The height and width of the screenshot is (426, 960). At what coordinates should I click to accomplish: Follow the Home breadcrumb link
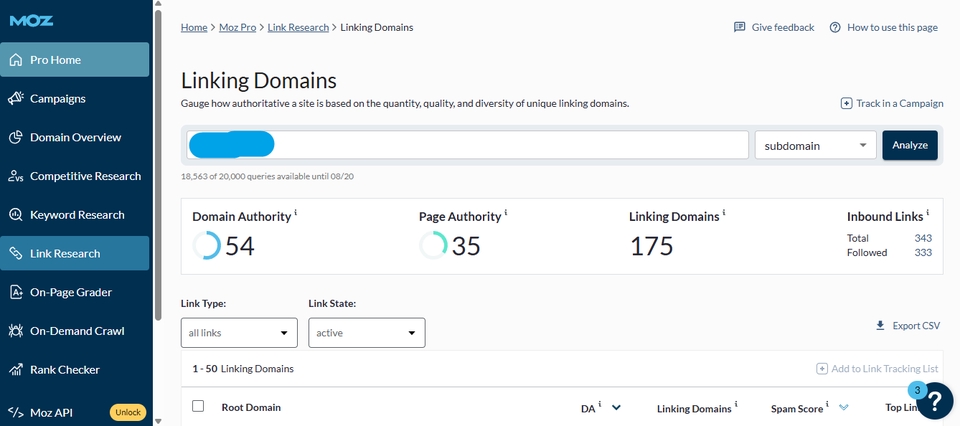tap(194, 28)
